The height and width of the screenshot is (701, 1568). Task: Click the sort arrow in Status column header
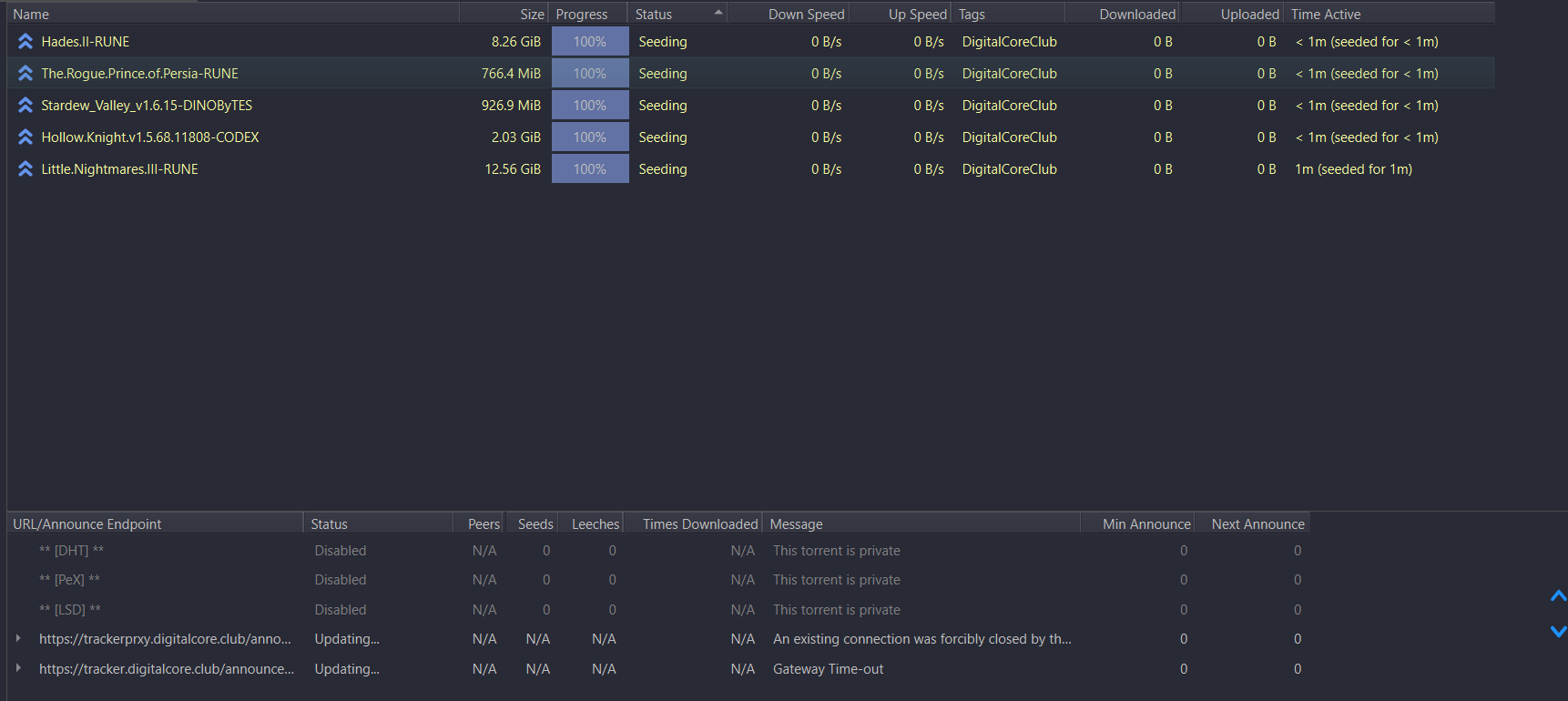(x=718, y=13)
